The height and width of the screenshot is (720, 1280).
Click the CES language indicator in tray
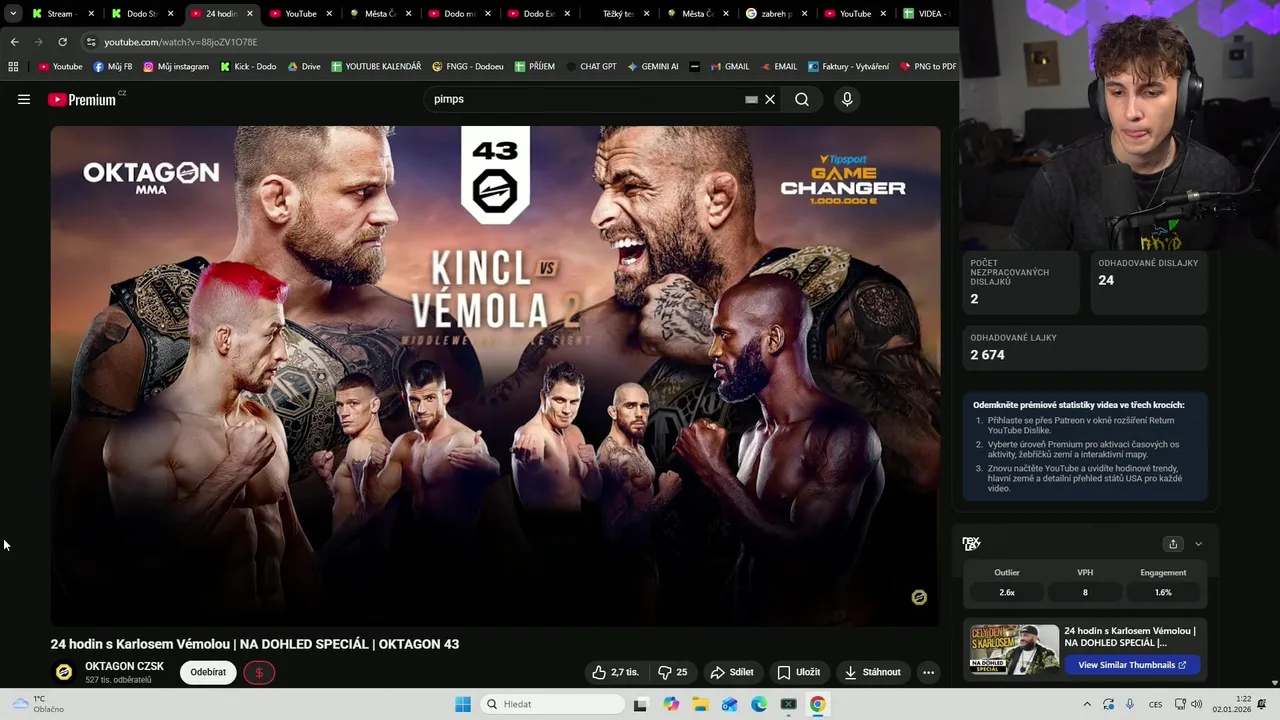click(1155, 704)
